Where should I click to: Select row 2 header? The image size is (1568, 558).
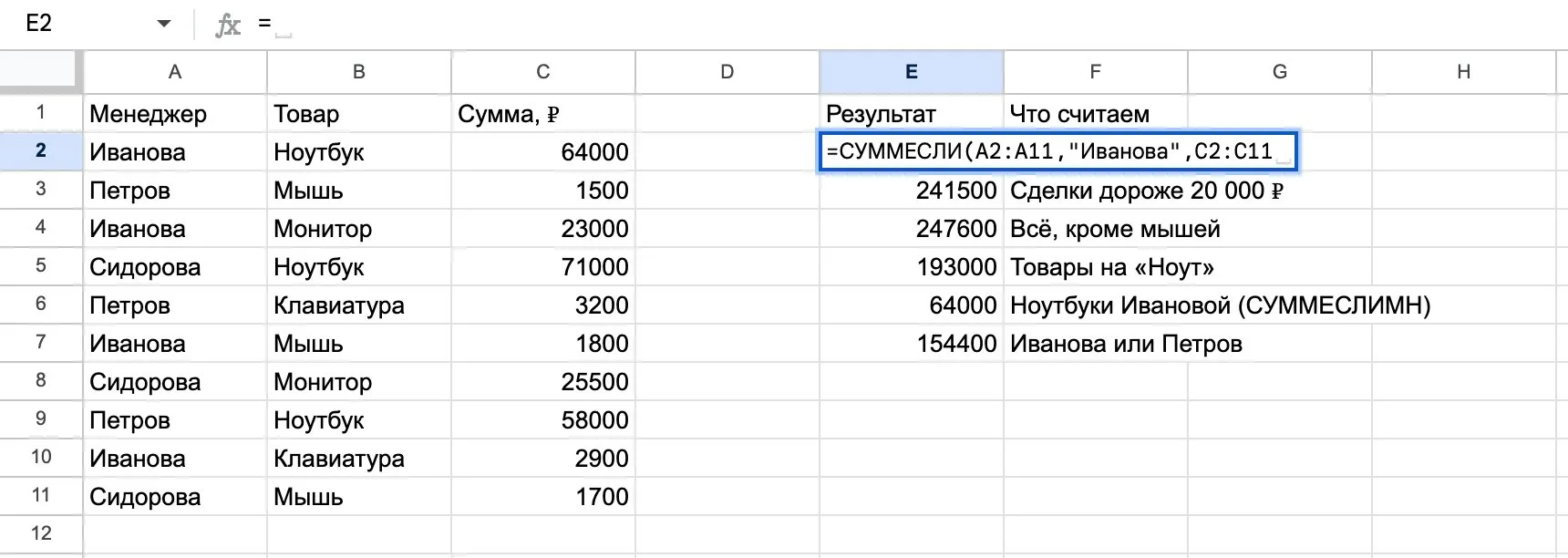[x=41, y=151]
